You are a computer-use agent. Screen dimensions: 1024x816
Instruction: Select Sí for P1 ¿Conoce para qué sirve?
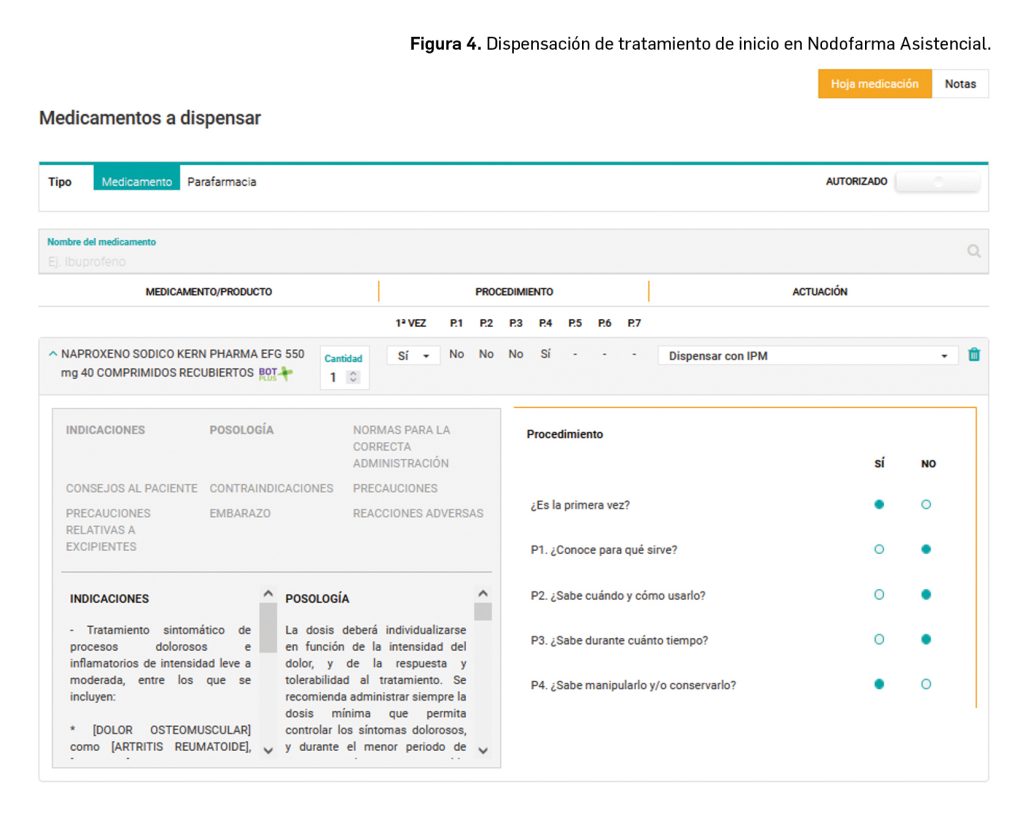[x=879, y=550]
